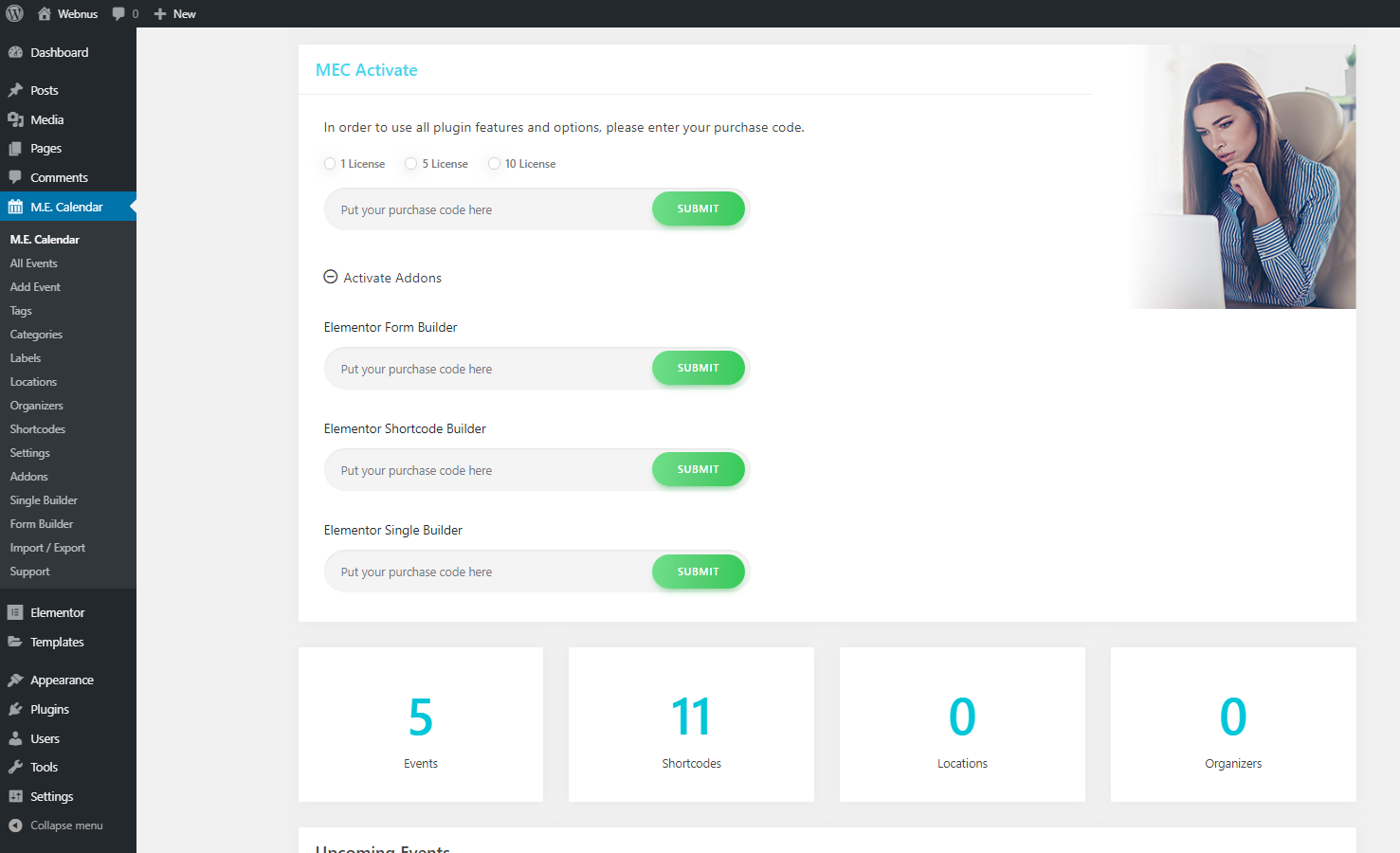Click the Webnus home icon

click(x=45, y=13)
